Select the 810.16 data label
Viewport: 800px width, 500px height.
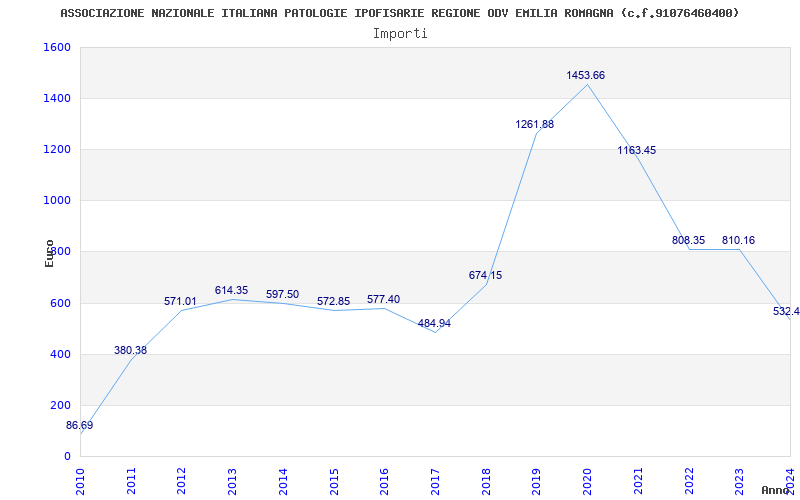pyautogui.click(x=738, y=240)
